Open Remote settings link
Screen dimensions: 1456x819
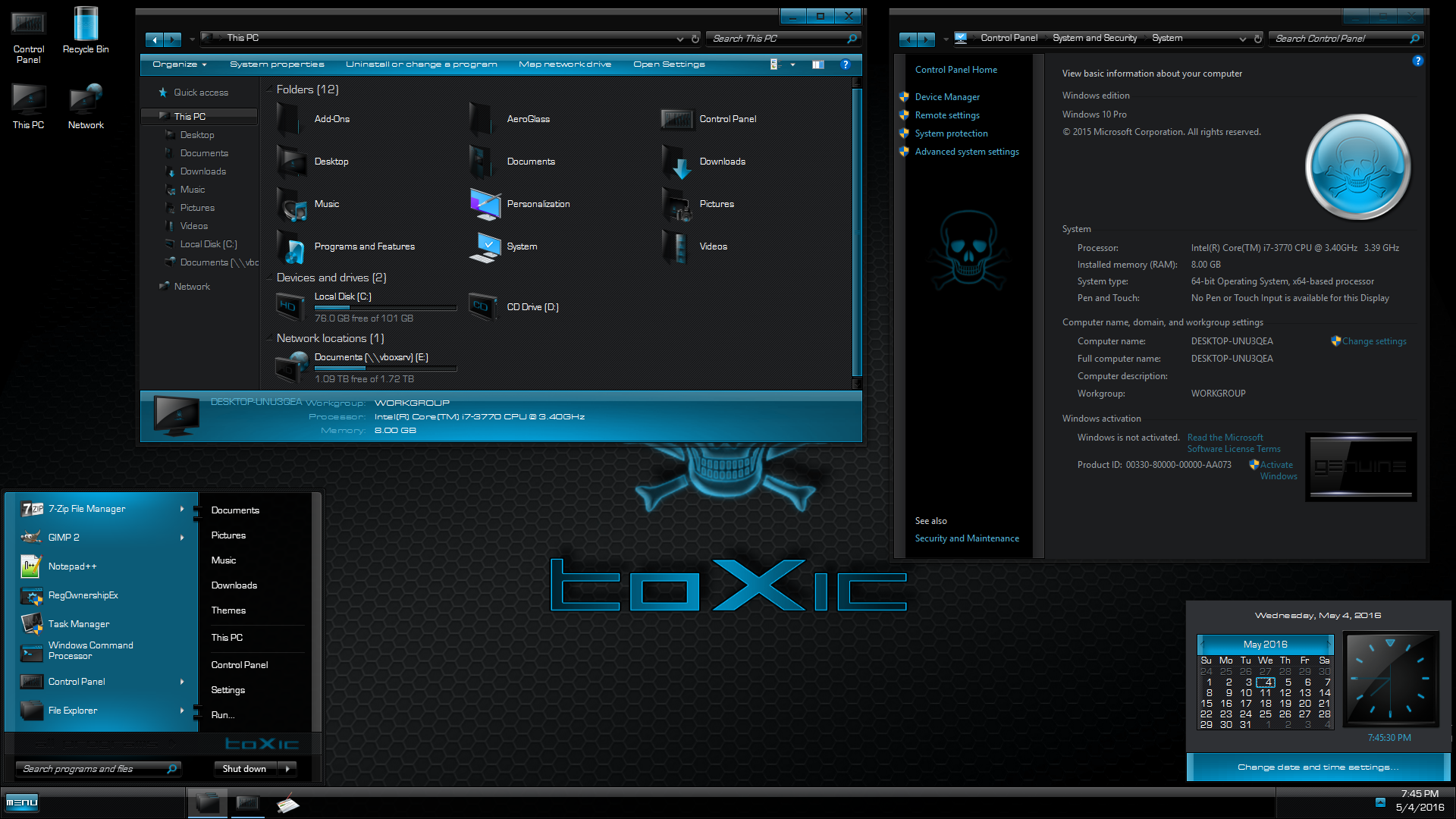point(947,115)
